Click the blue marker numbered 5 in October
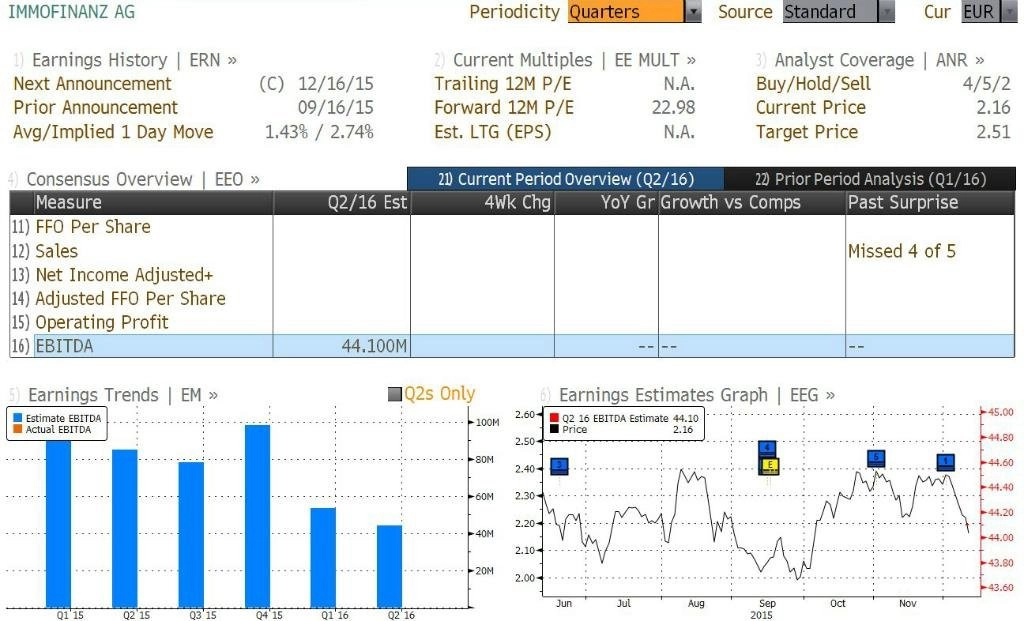This screenshot has width=1024, height=621. [x=876, y=458]
